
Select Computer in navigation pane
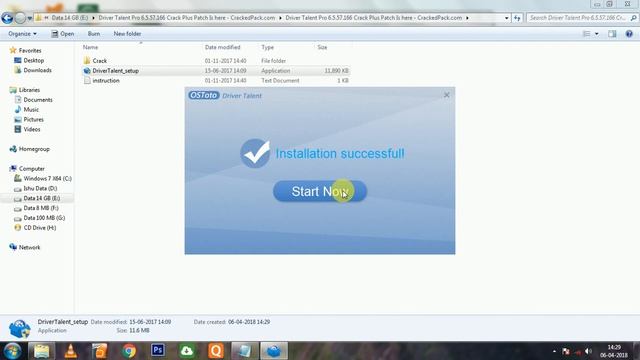(x=31, y=169)
